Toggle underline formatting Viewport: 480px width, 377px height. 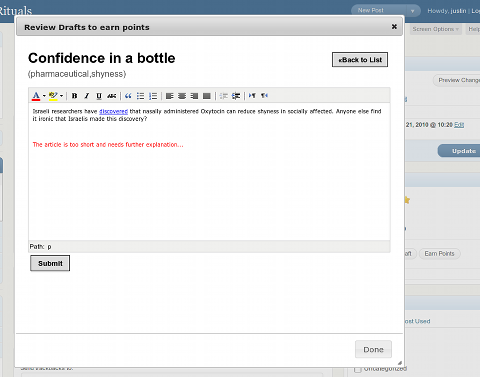click(x=99, y=96)
